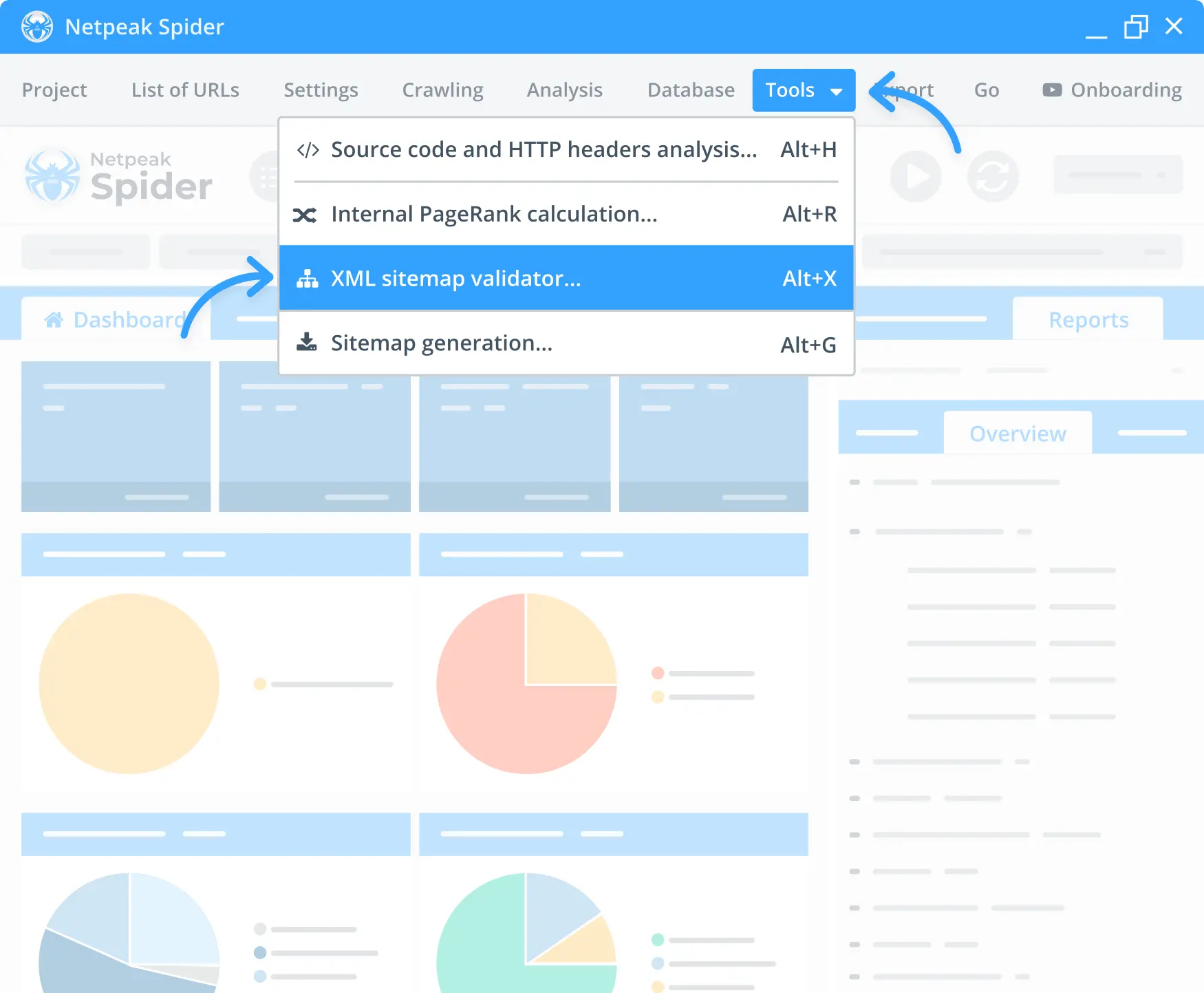Screen dimensions: 1204x993
Task: Collapse the Tools dropdown menu
Action: click(x=804, y=90)
